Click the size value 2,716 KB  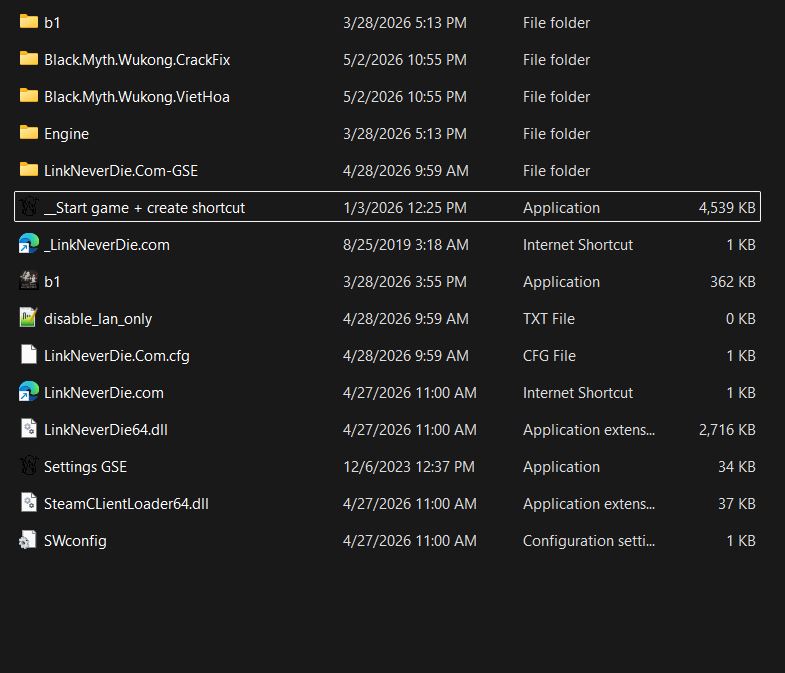[x=727, y=430]
